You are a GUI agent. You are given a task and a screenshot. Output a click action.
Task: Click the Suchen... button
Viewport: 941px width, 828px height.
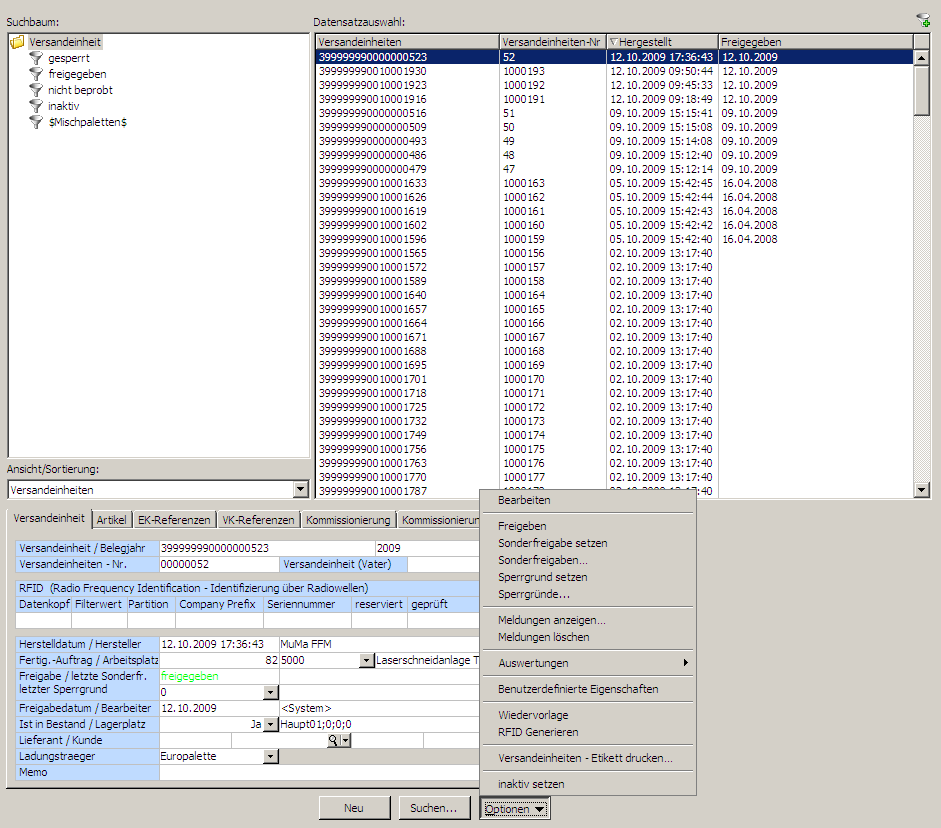434,808
